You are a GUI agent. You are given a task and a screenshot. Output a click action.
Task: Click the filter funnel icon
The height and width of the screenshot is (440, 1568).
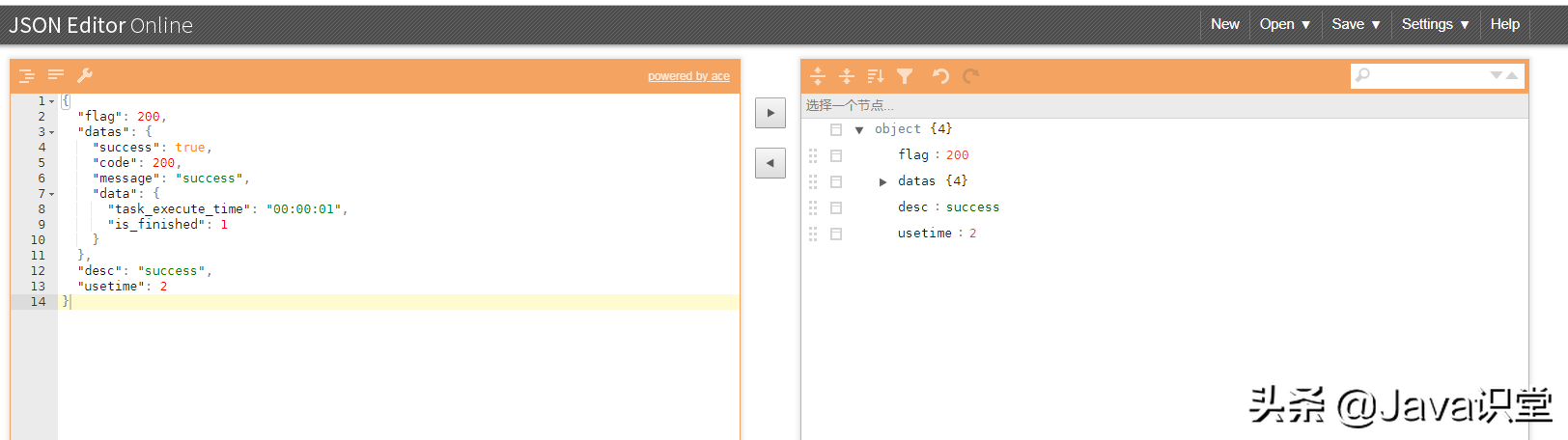pos(905,76)
